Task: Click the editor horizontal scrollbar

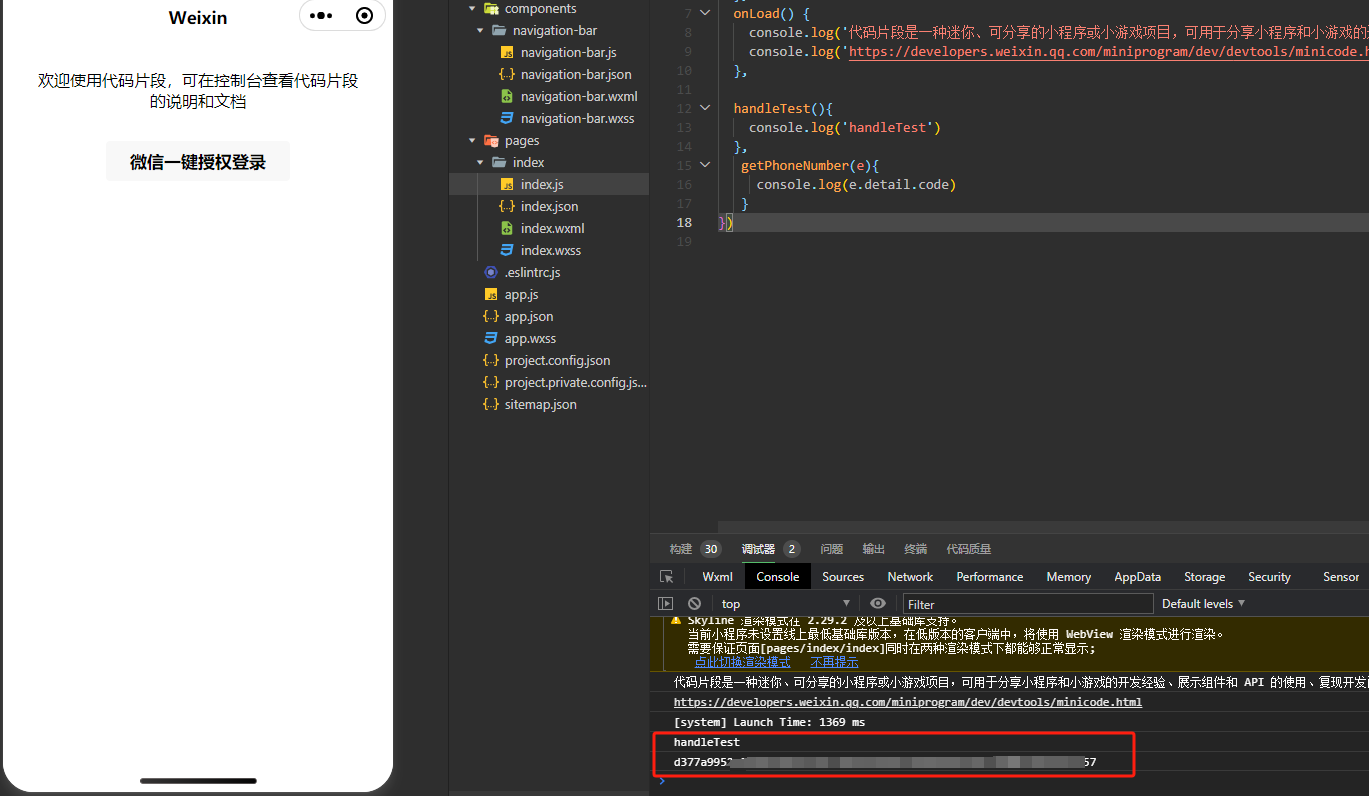Action: (x=1043, y=527)
